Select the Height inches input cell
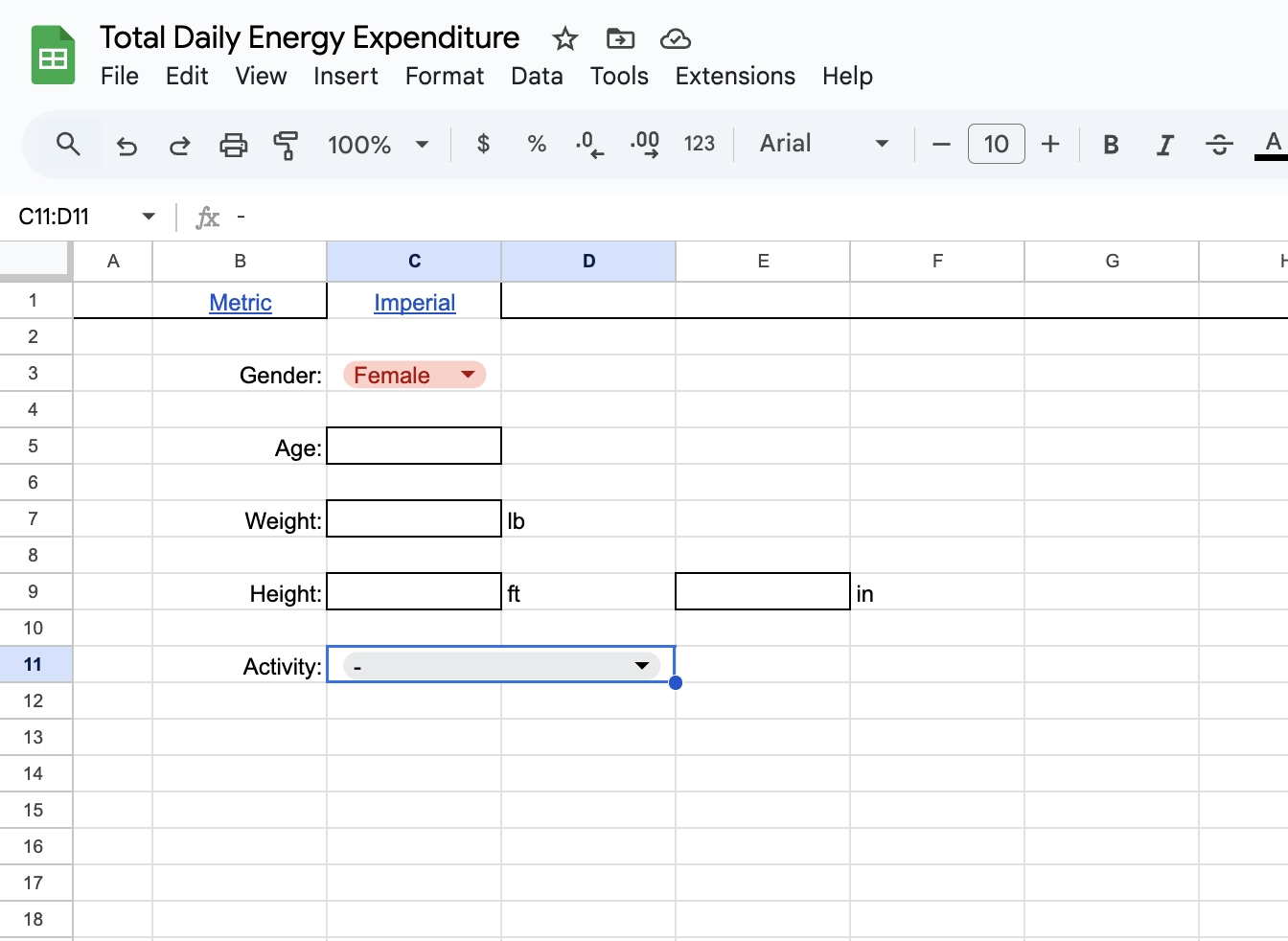 point(763,592)
